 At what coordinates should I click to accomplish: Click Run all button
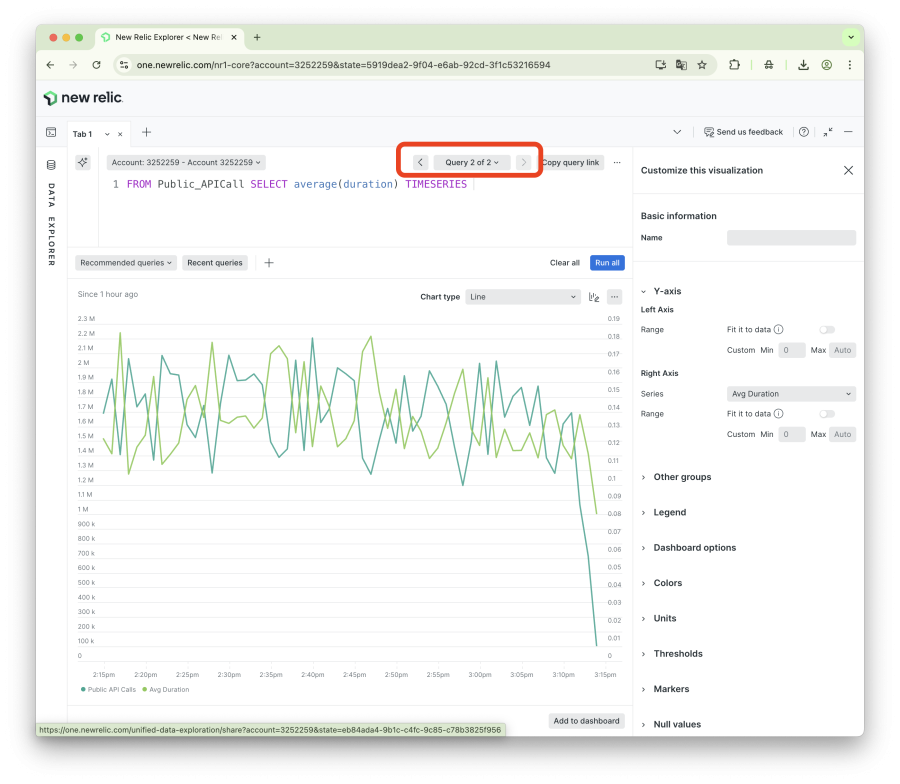(x=607, y=263)
